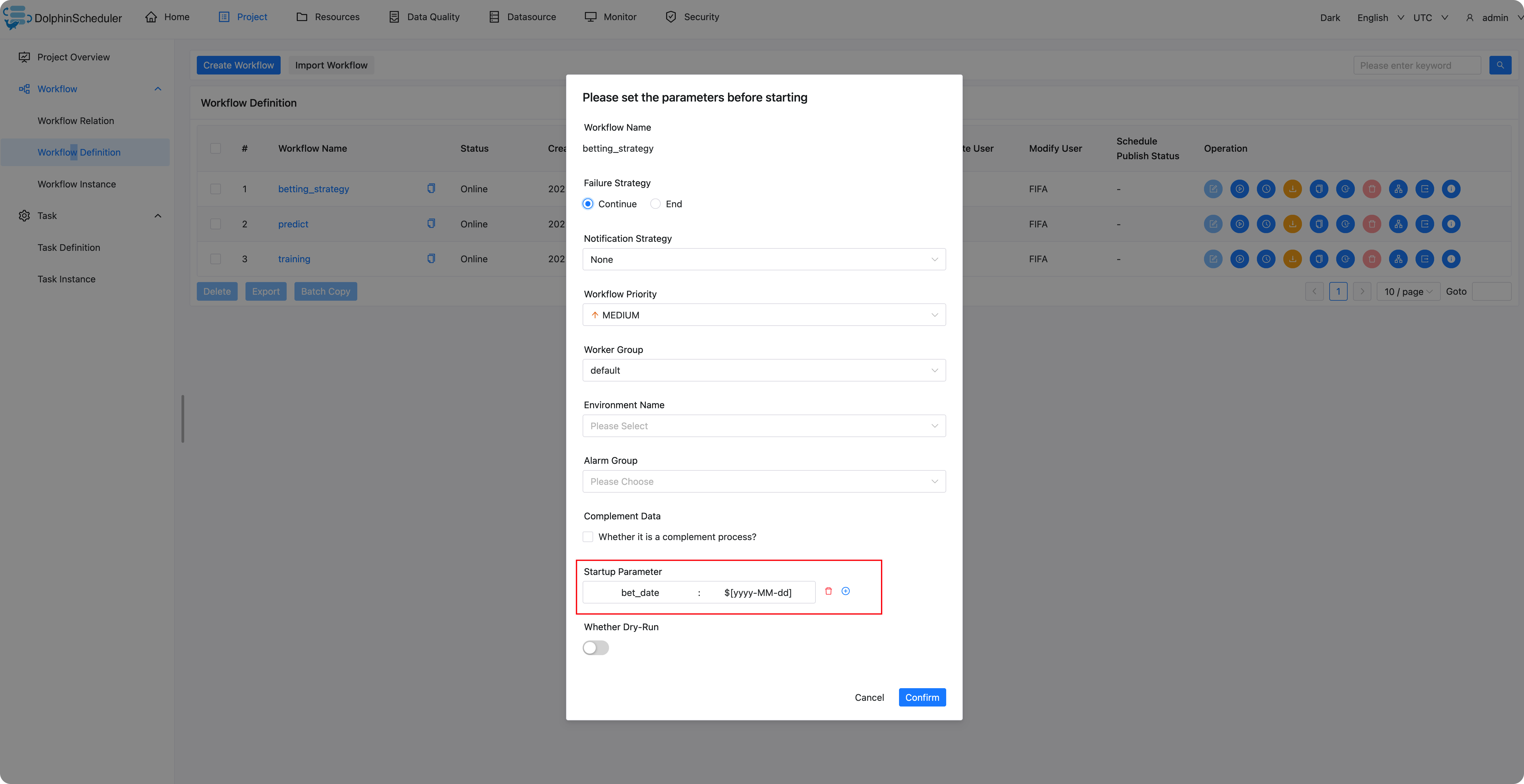Click the magnifier search button
The image size is (1524, 784).
point(1500,65)
